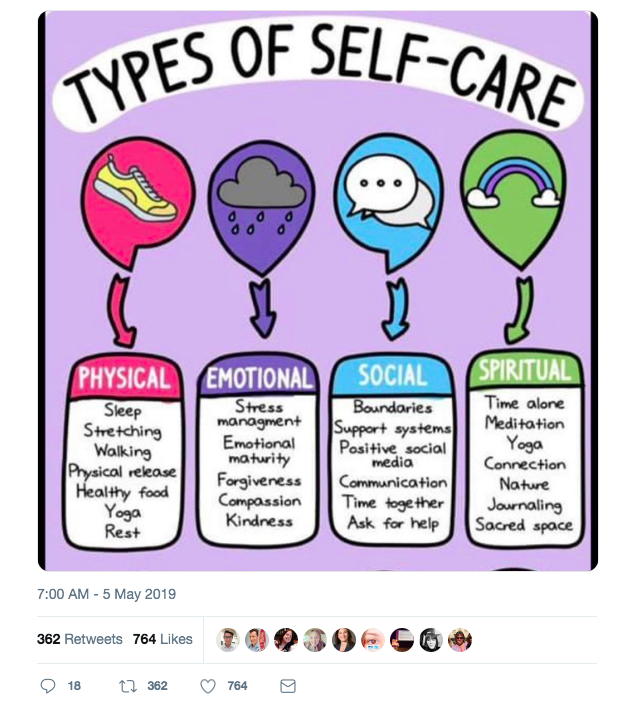Click the EMOTIONAL purple header label
This screenshot has width=634, height=709.
click(x=259, y=376)
